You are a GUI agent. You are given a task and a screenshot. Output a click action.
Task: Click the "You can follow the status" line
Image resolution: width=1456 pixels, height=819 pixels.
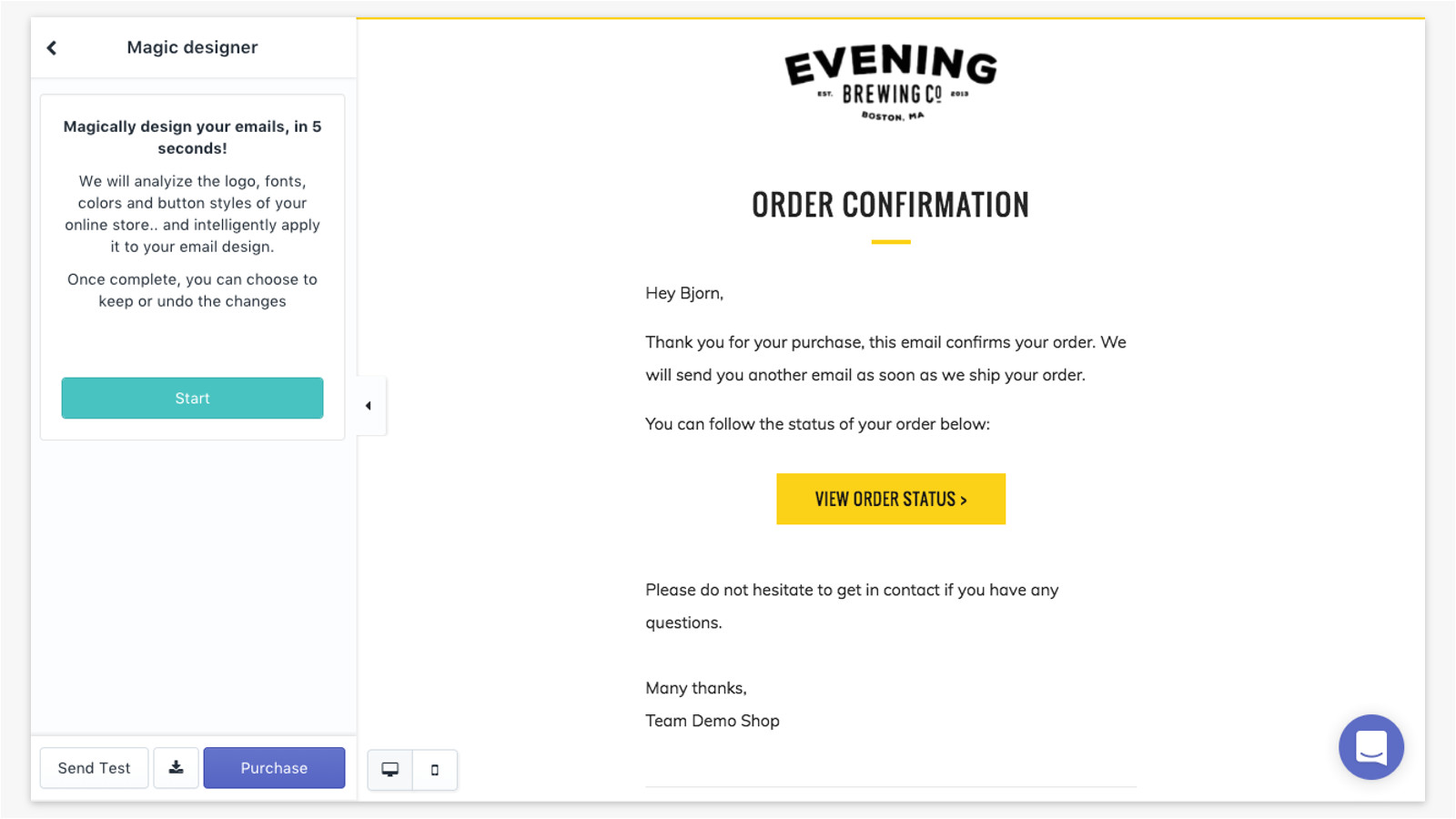817,424
